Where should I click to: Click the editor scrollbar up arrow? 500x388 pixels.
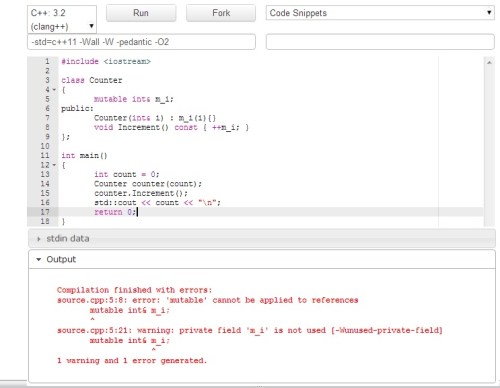[x=489, y=62]
